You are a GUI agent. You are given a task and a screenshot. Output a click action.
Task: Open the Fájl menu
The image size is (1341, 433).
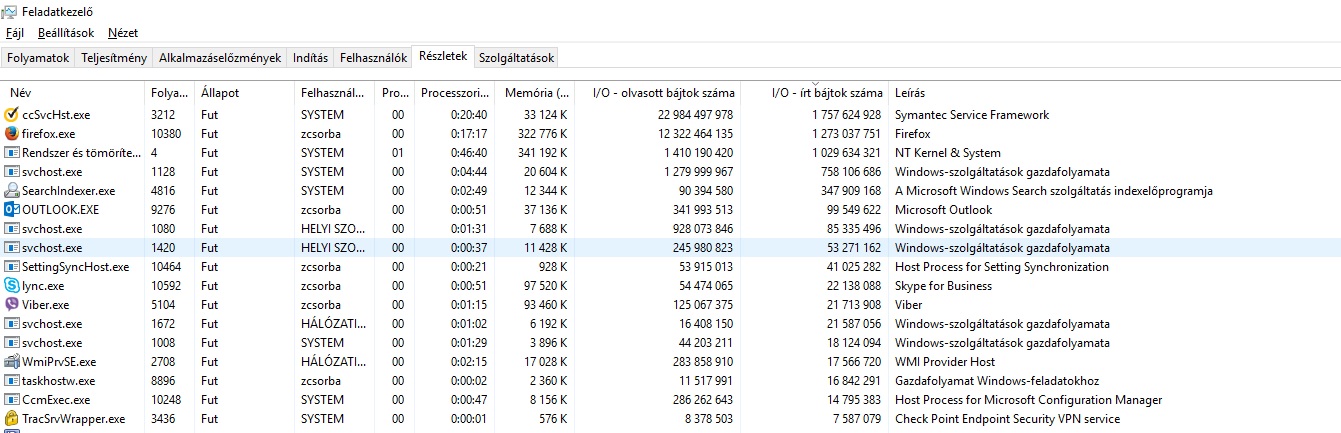14,33
